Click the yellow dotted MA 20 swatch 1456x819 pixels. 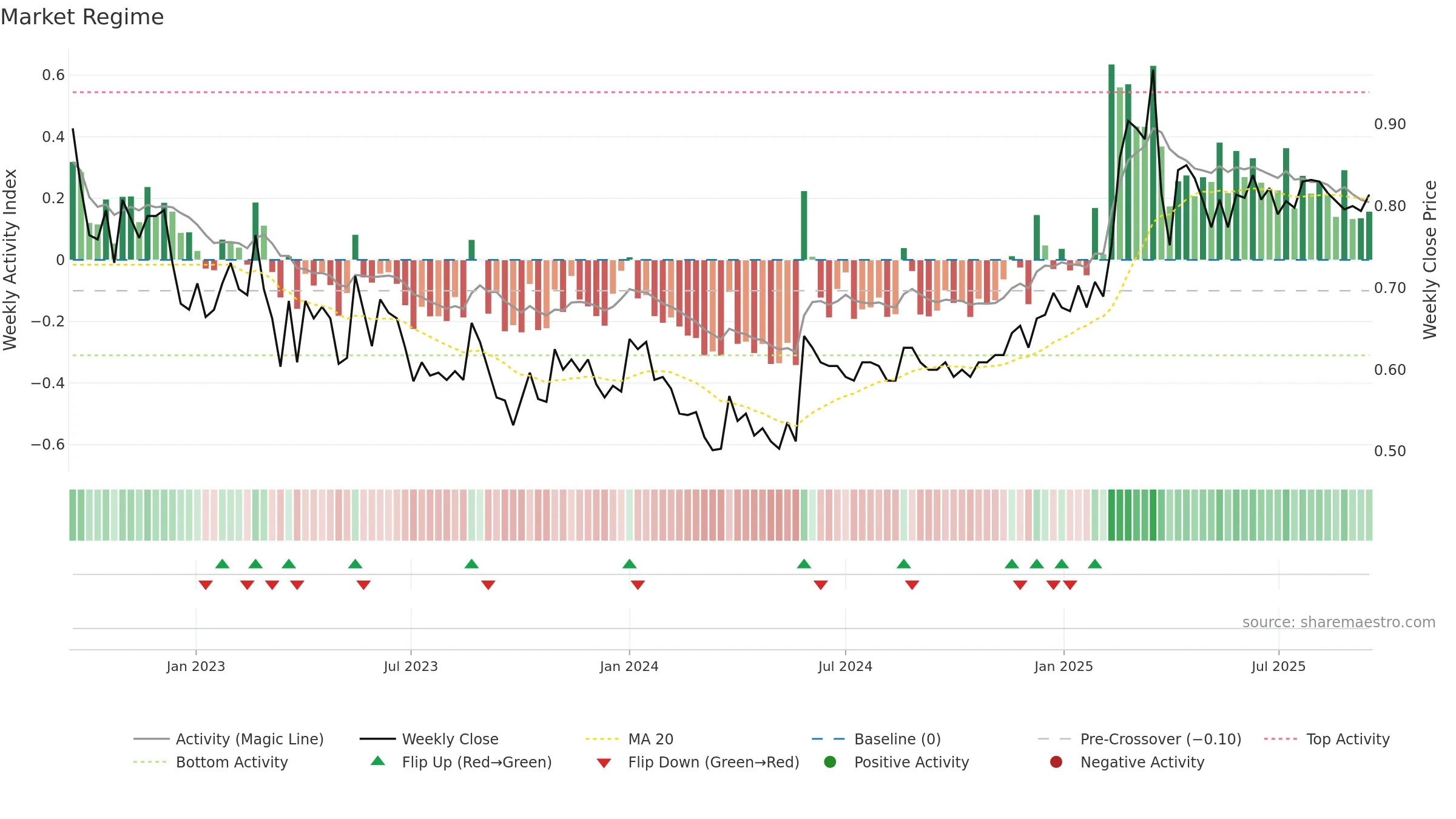click(x=603, y=739)
